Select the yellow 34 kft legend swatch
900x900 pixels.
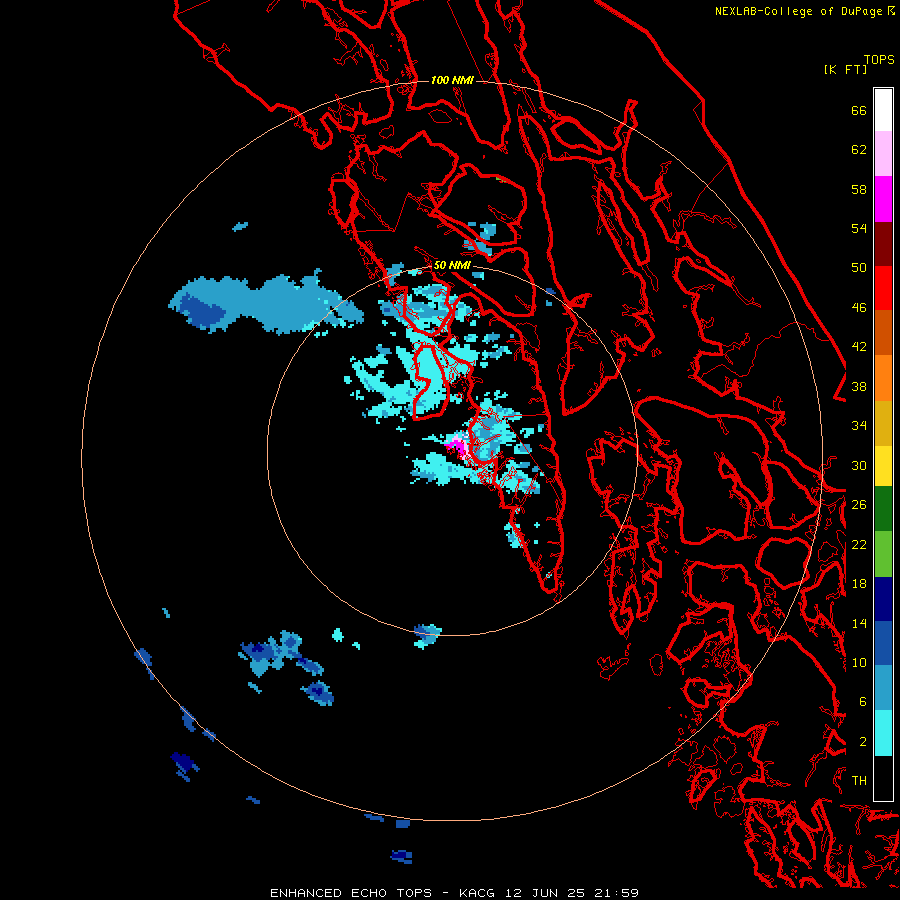[883, 466]
